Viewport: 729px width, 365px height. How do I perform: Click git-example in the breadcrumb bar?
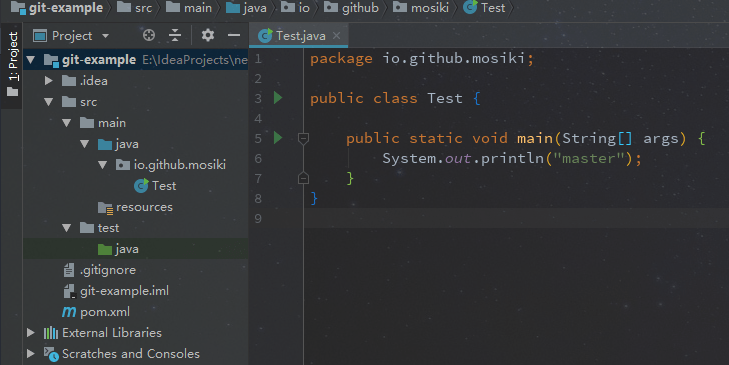57,8
